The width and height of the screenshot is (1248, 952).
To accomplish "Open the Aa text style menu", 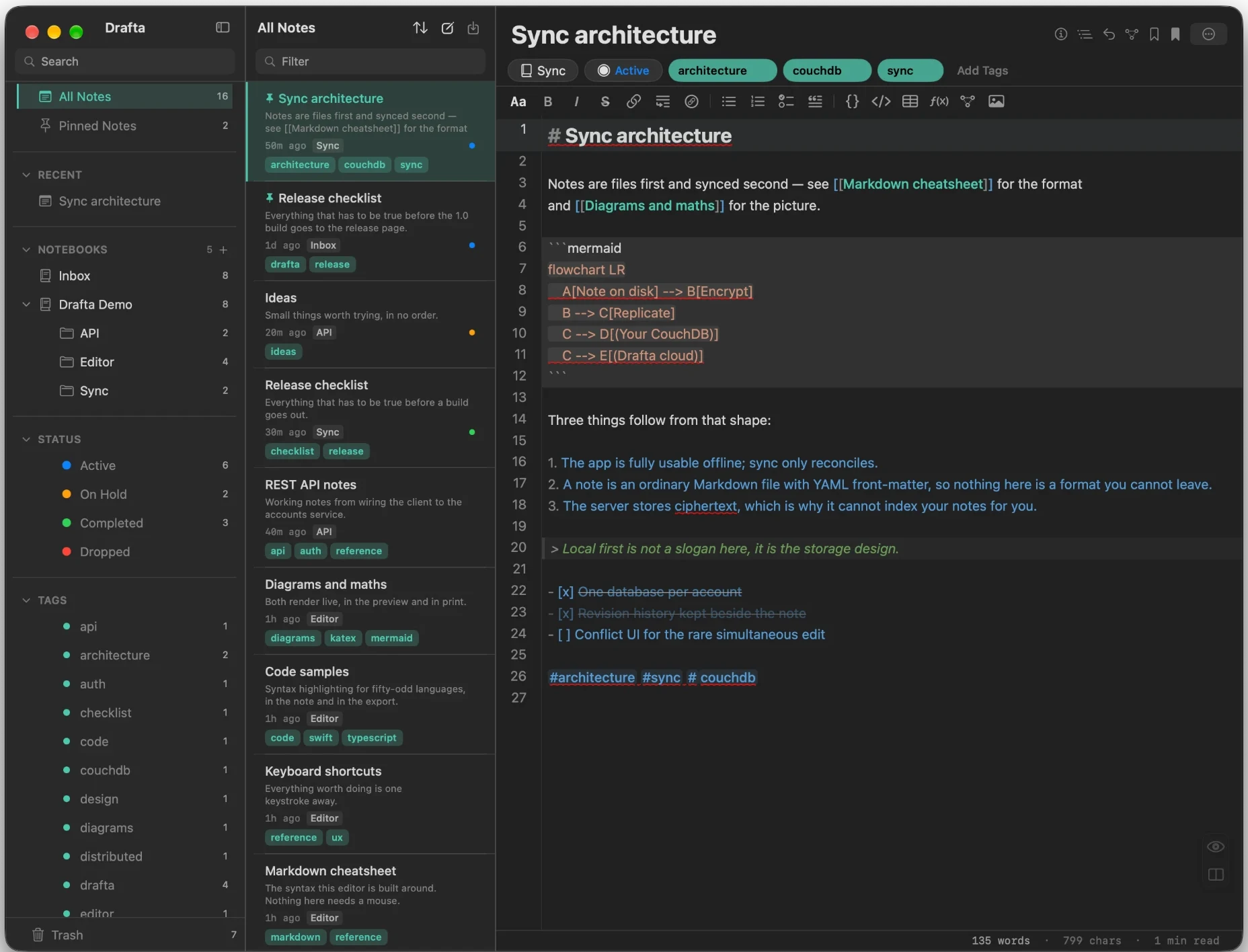I will (x=518, y=102).
